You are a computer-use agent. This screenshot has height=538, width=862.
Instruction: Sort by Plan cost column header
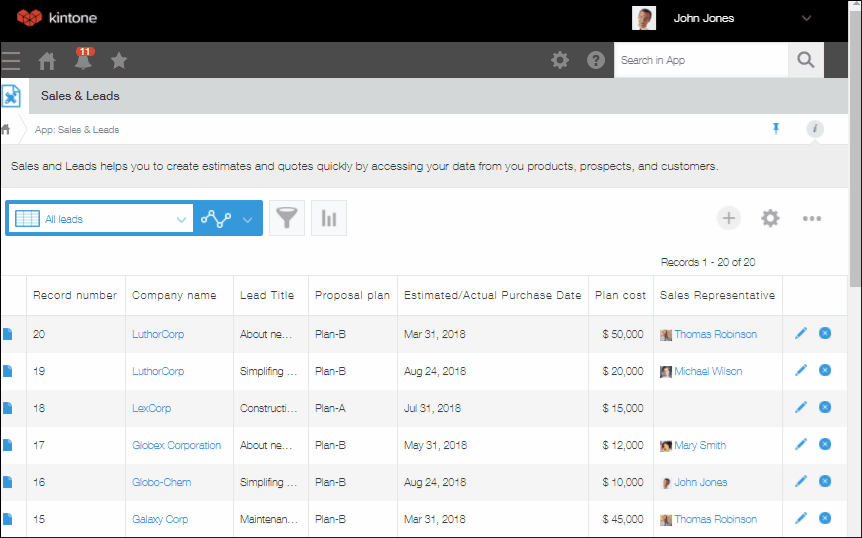pyautogui.click(x=620, y=295)
